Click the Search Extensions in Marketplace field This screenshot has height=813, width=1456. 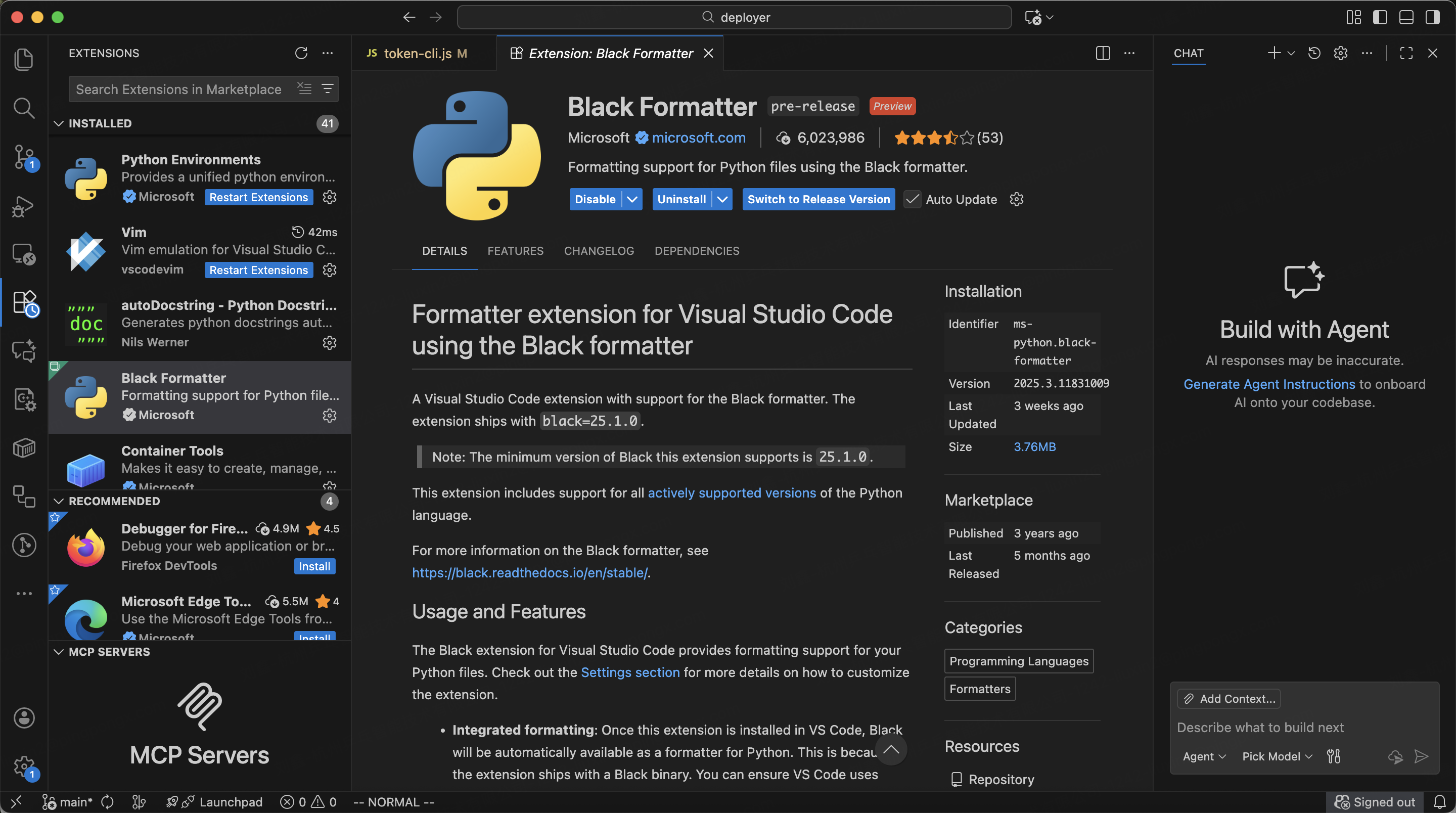tap(181, 89)
